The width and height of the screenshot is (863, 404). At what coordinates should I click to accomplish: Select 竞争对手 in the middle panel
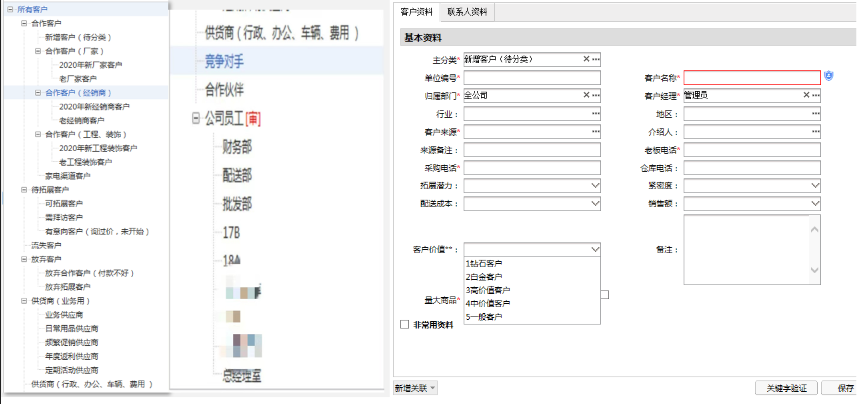click(224, 61)
